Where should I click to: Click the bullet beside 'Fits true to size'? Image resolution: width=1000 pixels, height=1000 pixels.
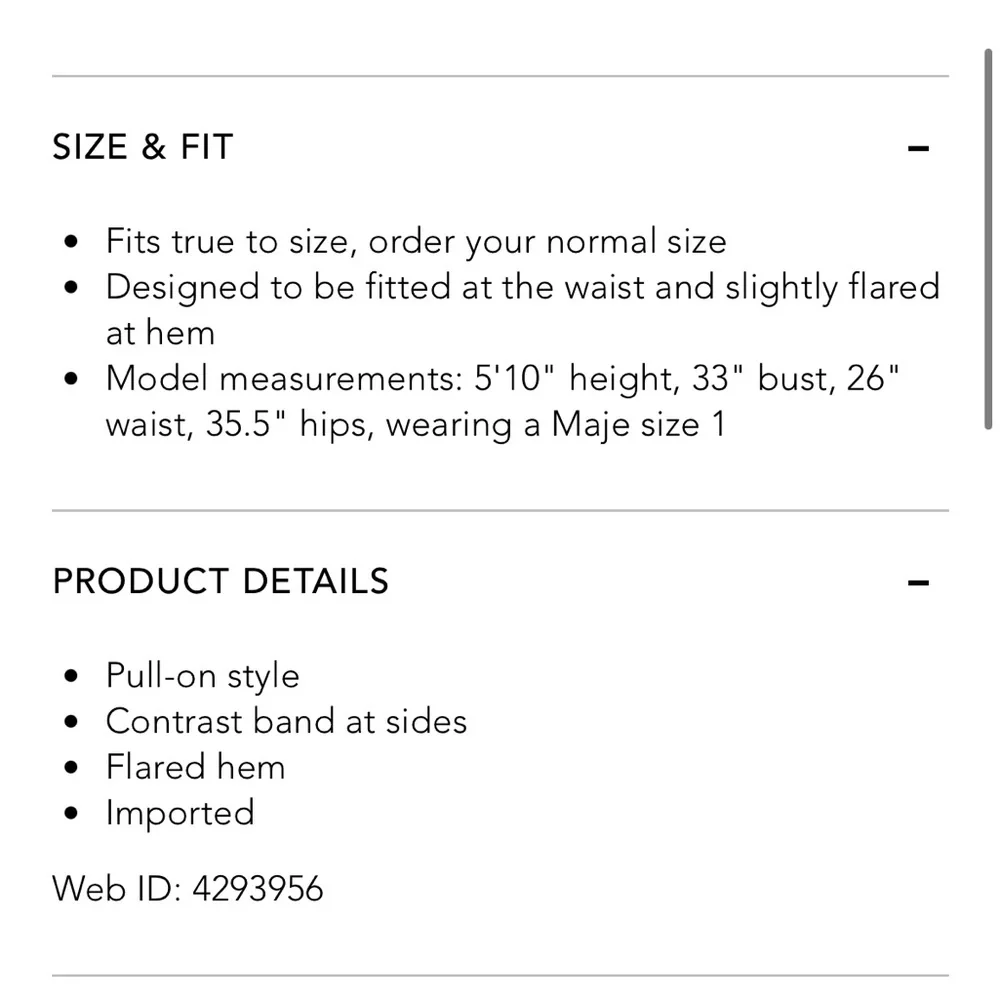click(x=70, y=243)
